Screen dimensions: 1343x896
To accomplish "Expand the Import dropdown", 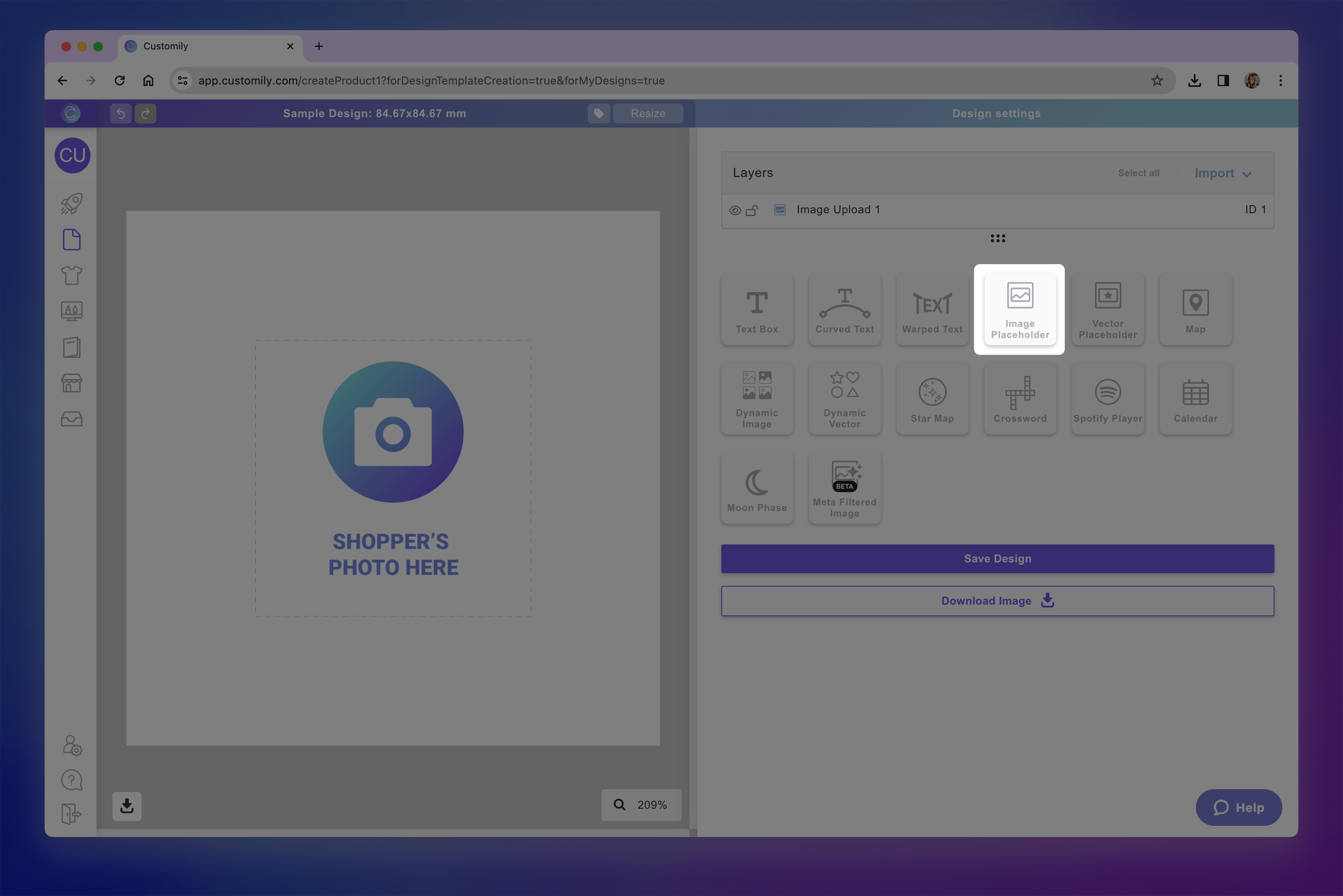I will tap(1222, 173).
